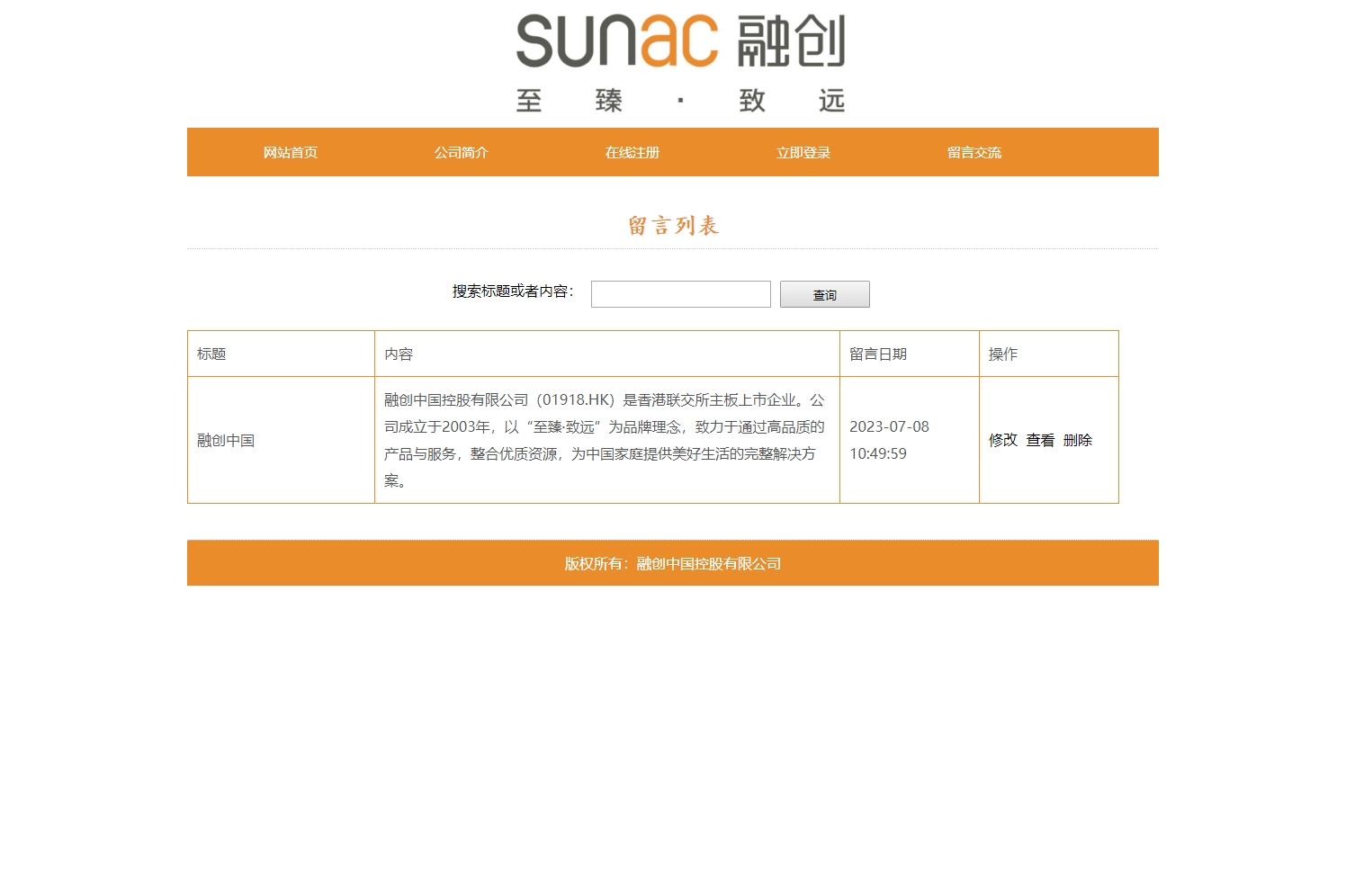Open 在线注册 in the navigation bar
The height and width of the screenshot is (896, 1346).
pos(632,152)
